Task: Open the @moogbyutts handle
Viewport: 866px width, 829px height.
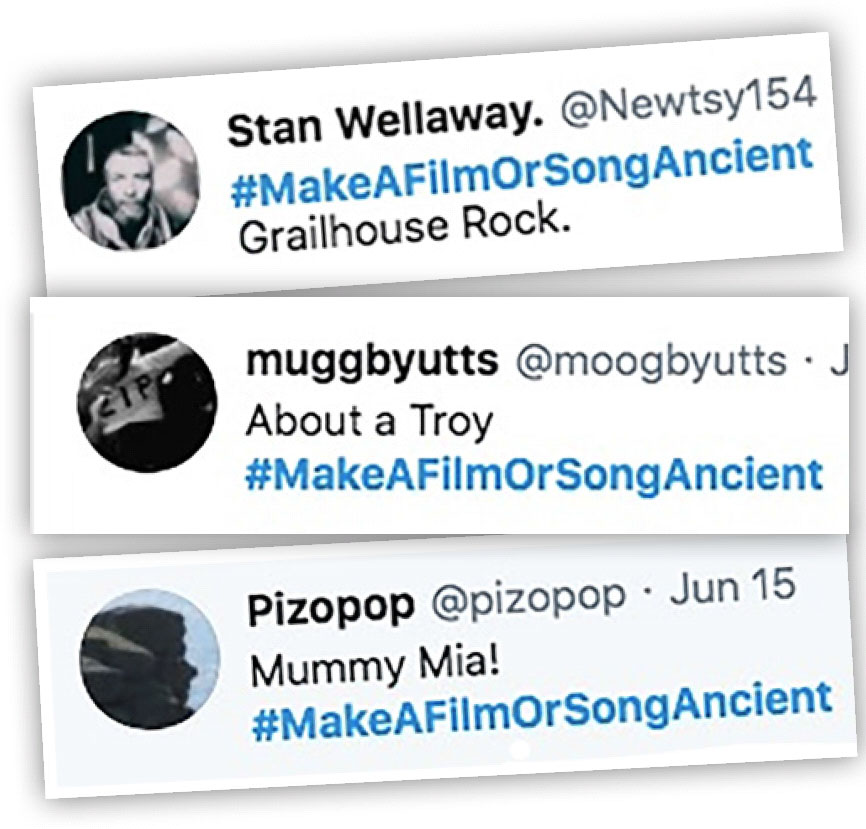Action: point(651,361)
